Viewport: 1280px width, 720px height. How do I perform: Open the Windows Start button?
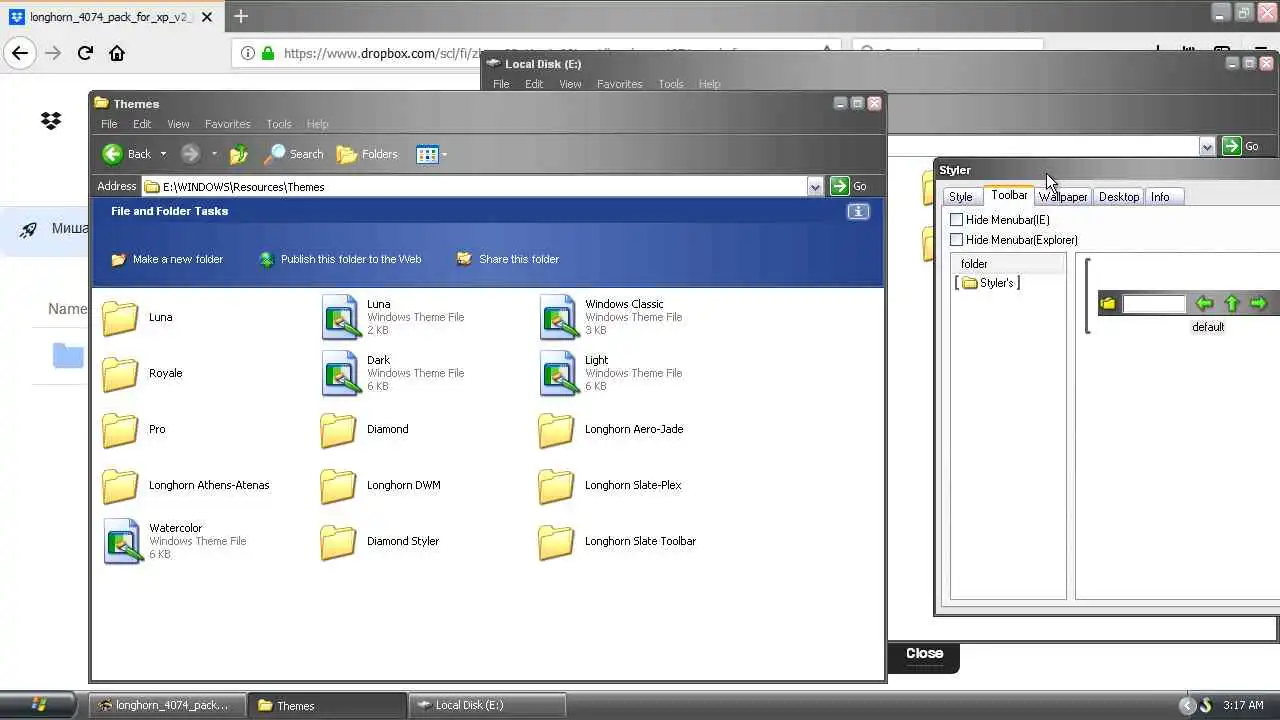click(x=39, y=705)
